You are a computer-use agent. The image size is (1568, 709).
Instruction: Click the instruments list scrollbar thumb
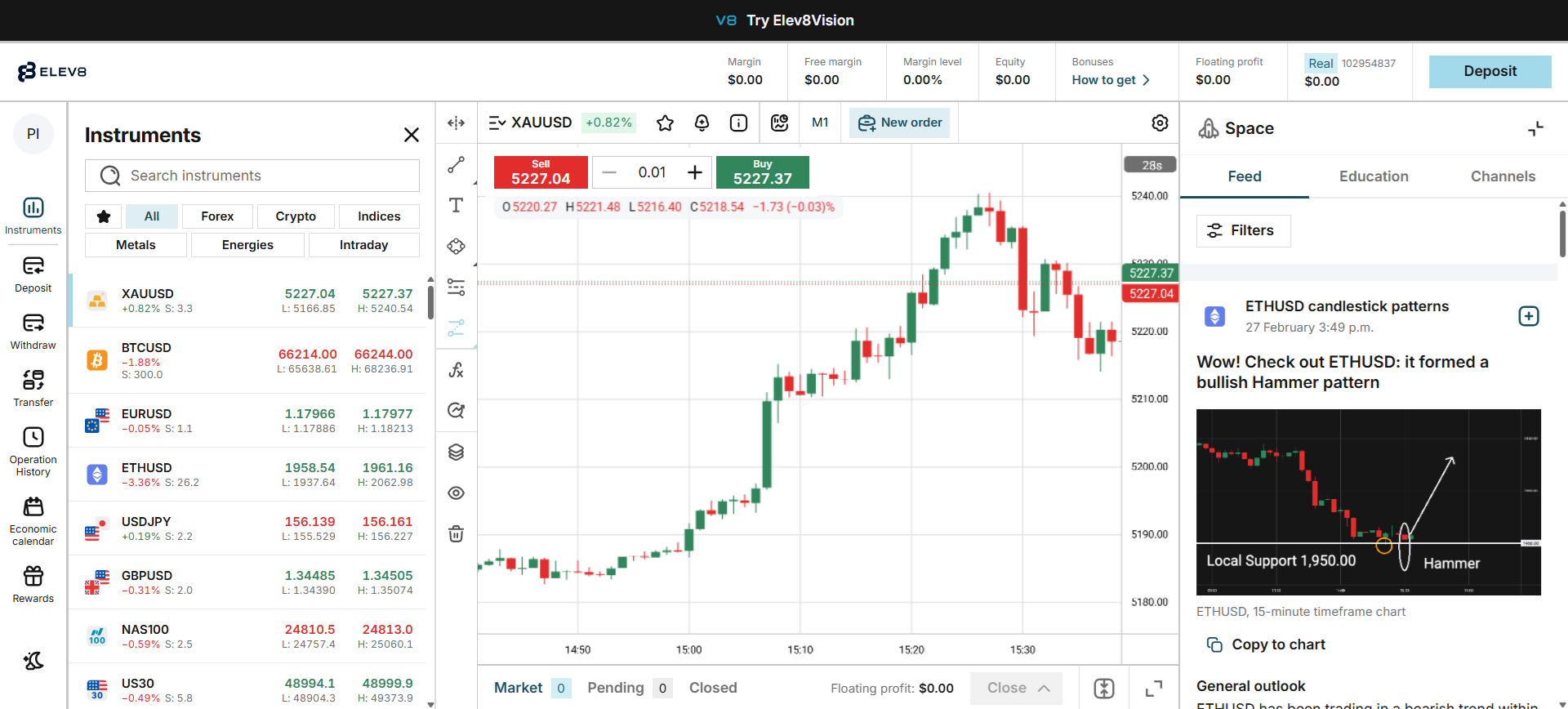430,302
